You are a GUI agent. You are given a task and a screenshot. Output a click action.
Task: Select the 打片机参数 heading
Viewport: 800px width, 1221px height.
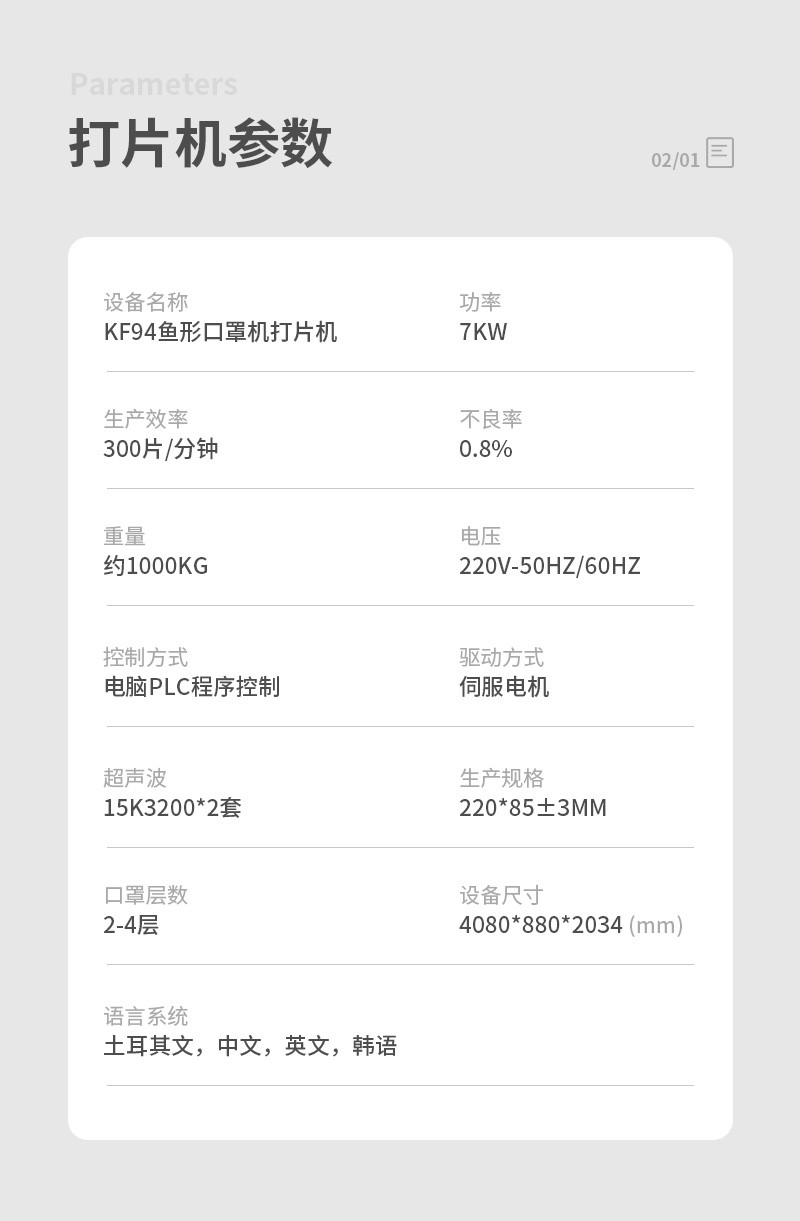[x=200, y=144]
